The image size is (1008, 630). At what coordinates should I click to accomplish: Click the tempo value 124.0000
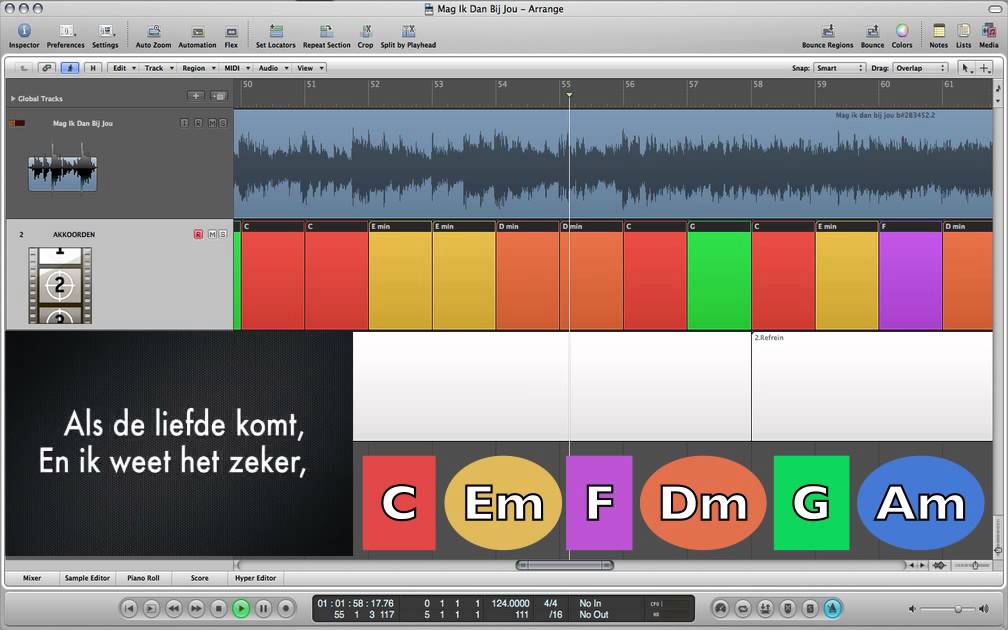coord(510,603)
